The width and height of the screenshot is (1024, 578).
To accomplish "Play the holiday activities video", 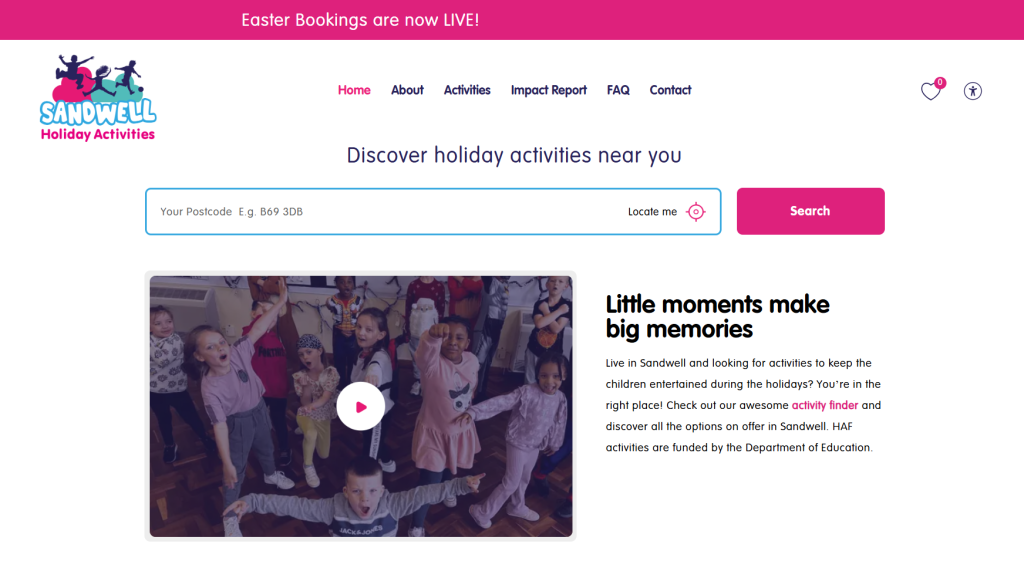I will (360, 406).
